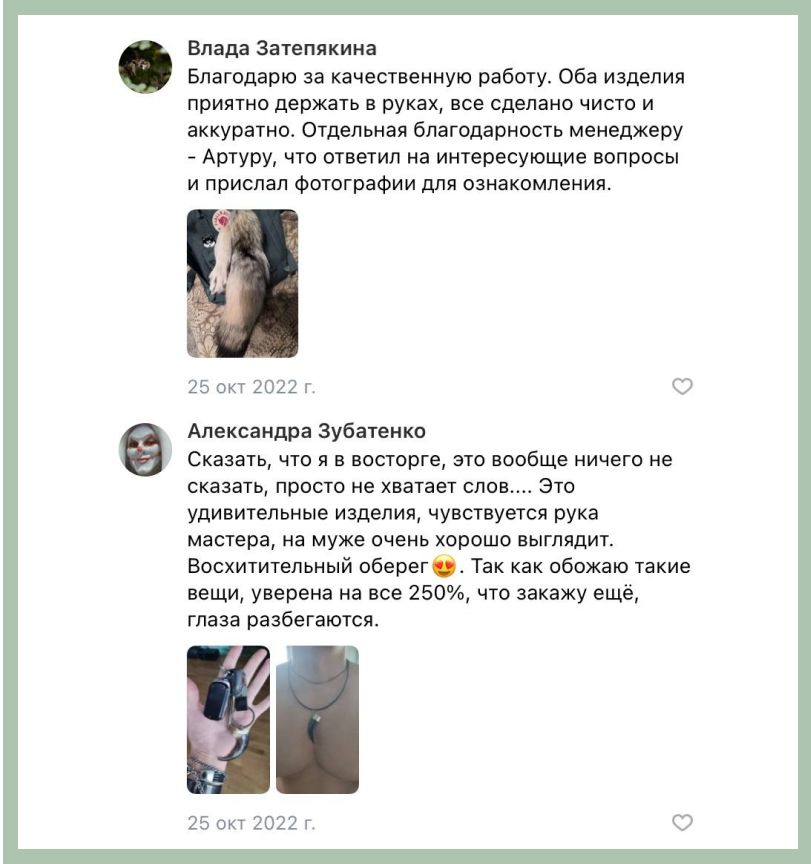The width and height of the screenshot is (811, 864).
Task: Click the date under Александра's review
Action: point(251,823)
